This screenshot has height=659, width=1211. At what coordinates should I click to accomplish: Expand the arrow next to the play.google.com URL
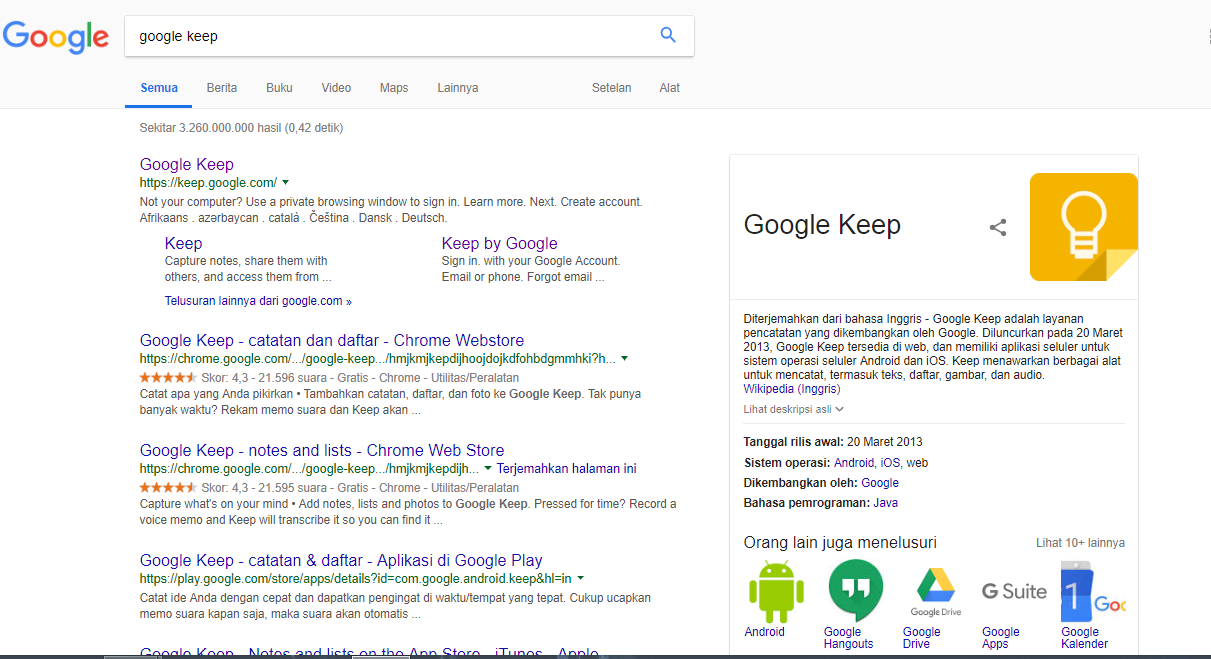pyautogui.click(x=581, y=578)
